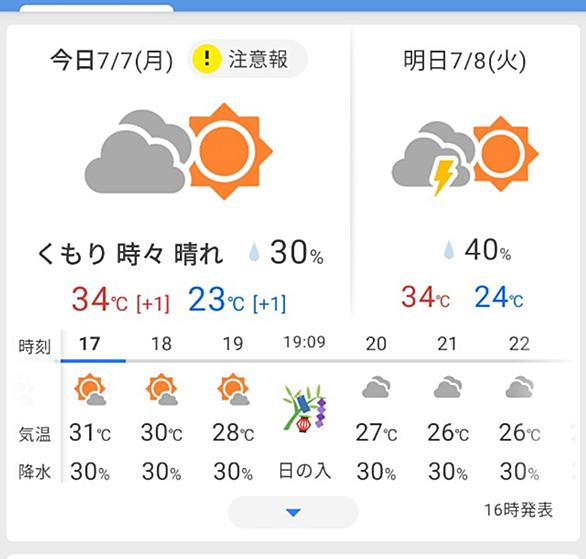Click the 20 o'clock cloudy icon
586x559 pixels.
tap(376, 387)
